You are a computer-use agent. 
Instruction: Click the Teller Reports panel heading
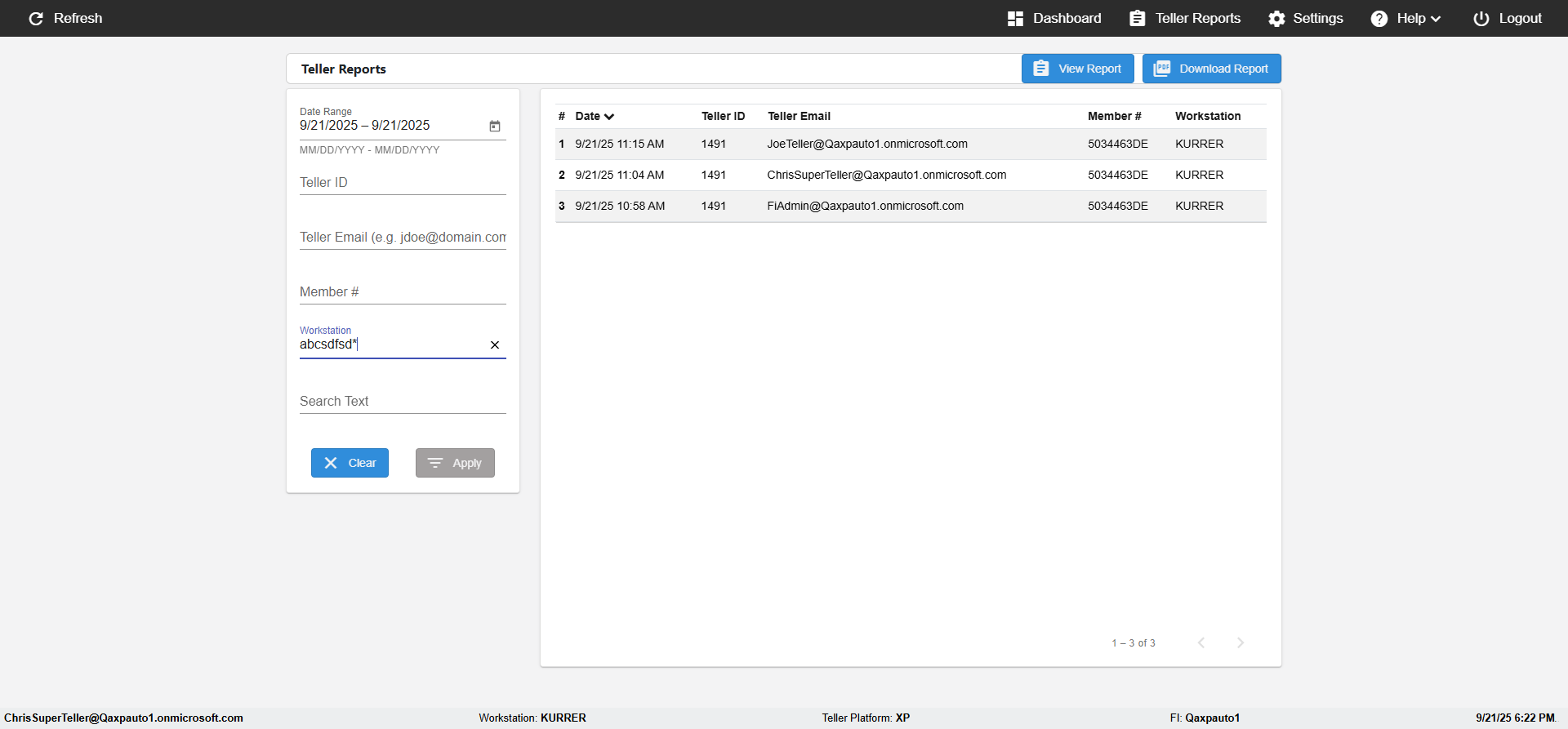(344, 69)
